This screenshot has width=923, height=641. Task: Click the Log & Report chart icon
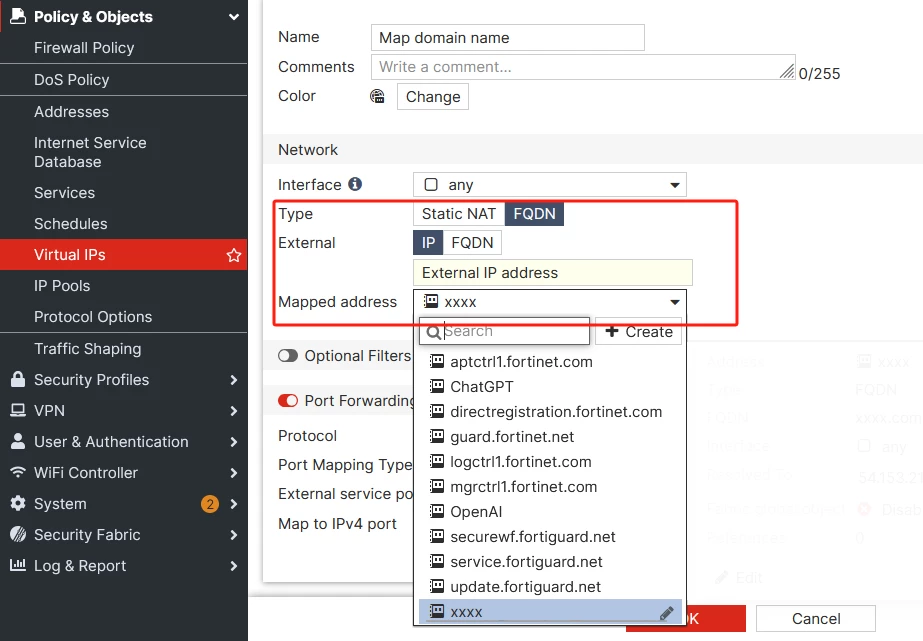18,565
